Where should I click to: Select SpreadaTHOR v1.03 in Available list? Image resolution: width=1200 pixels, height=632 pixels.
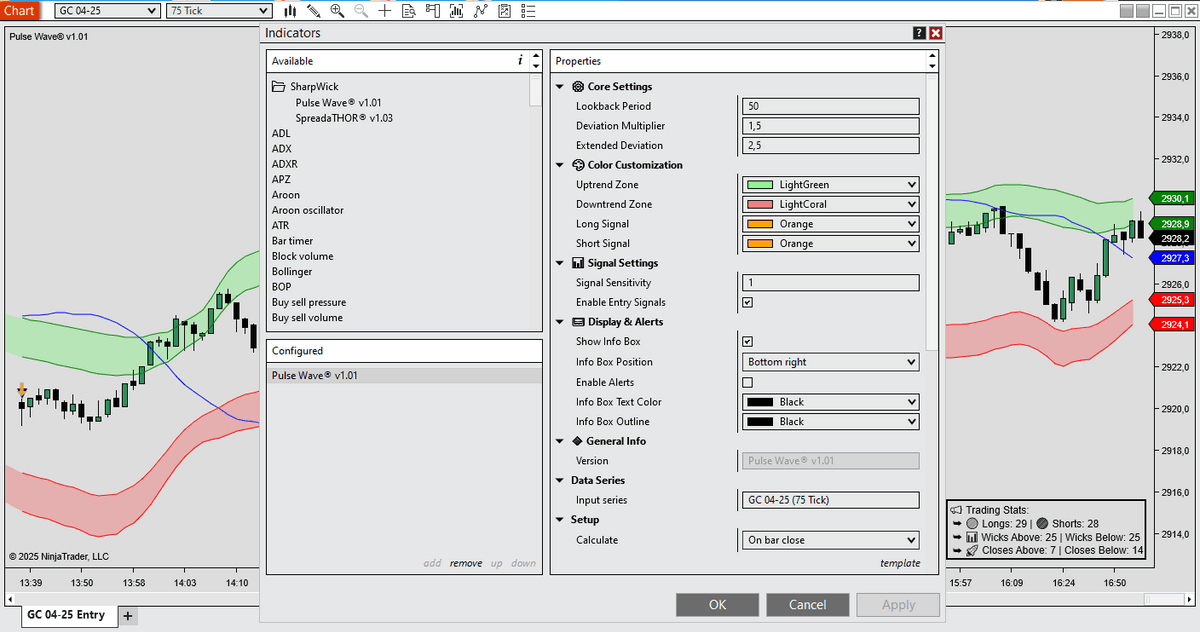pyautogui.click(x=344, y=118)
